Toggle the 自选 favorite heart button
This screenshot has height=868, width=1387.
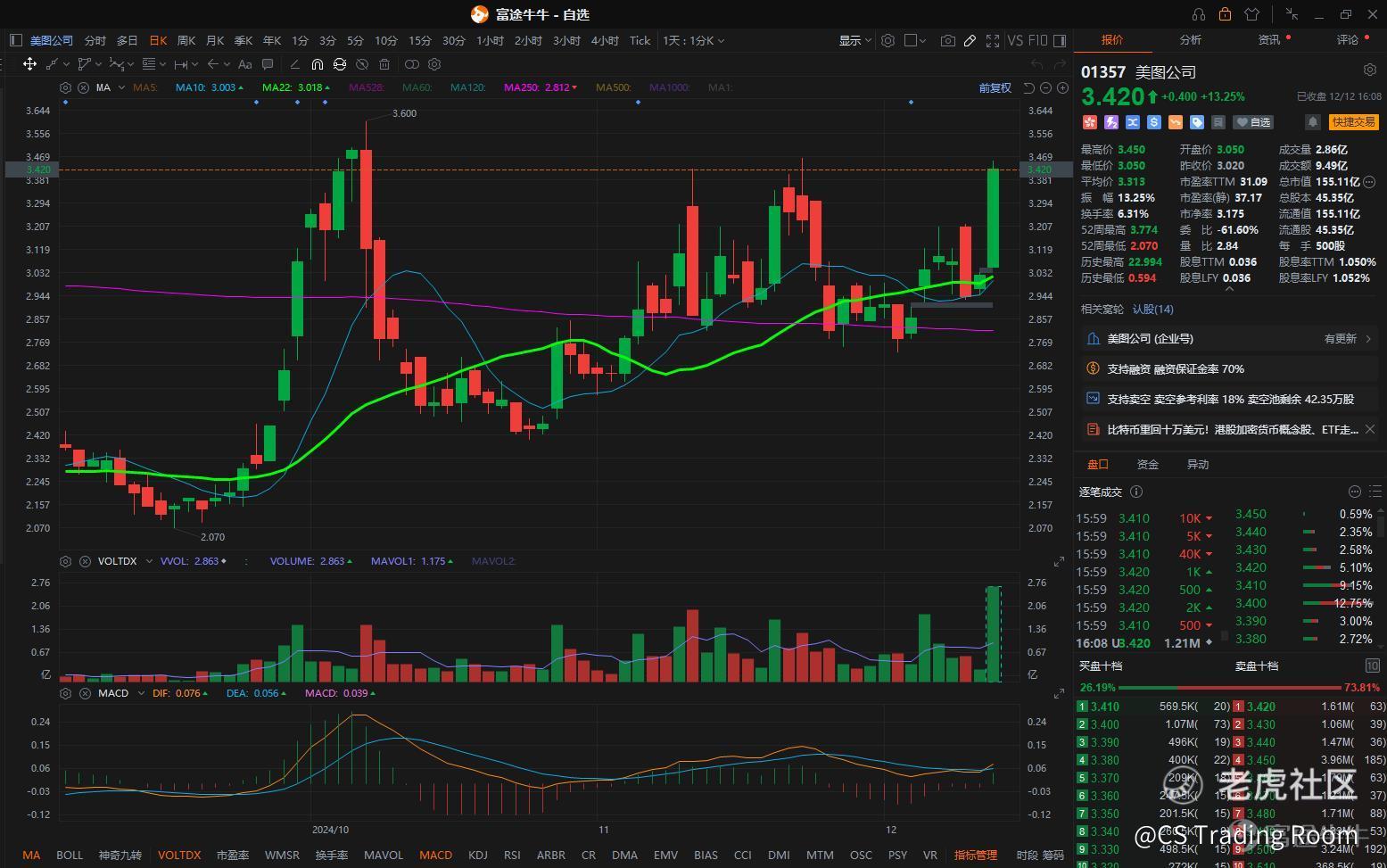(1254, 122)
